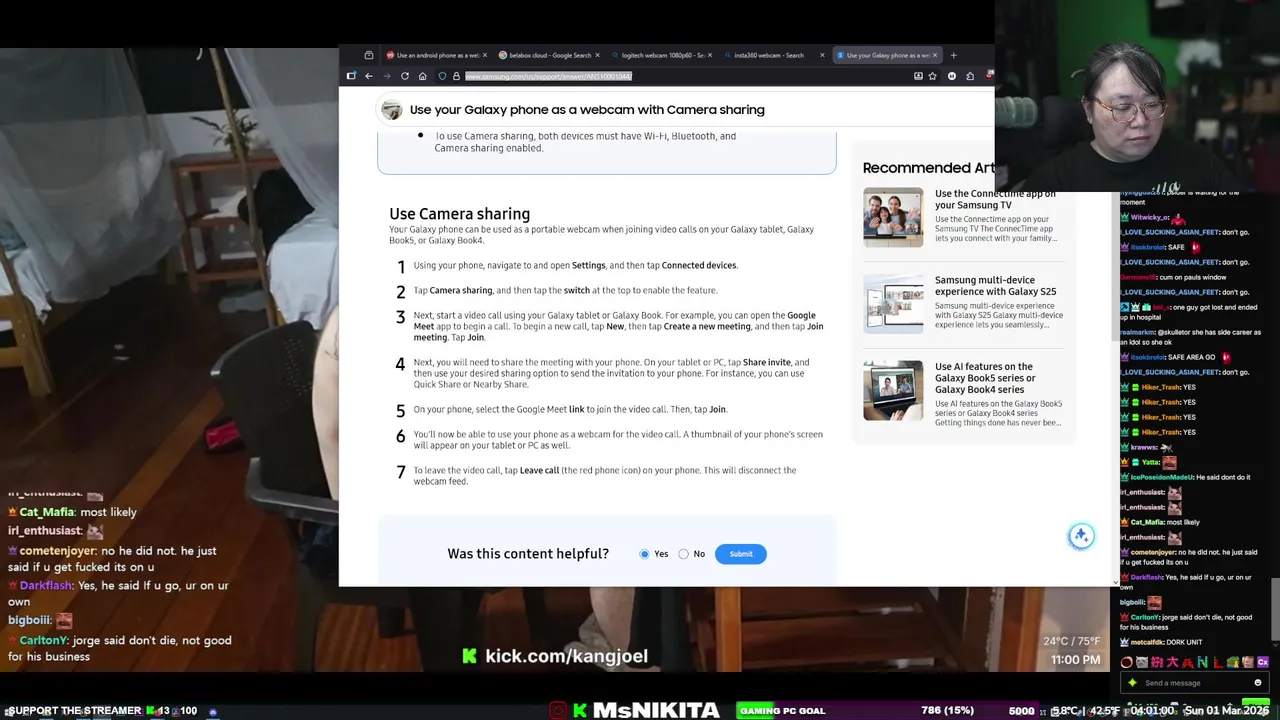Click the green star icon in chat input
Viewport: 1280px width, 720px height.
pyautogui.click(x=1132, y=683)
